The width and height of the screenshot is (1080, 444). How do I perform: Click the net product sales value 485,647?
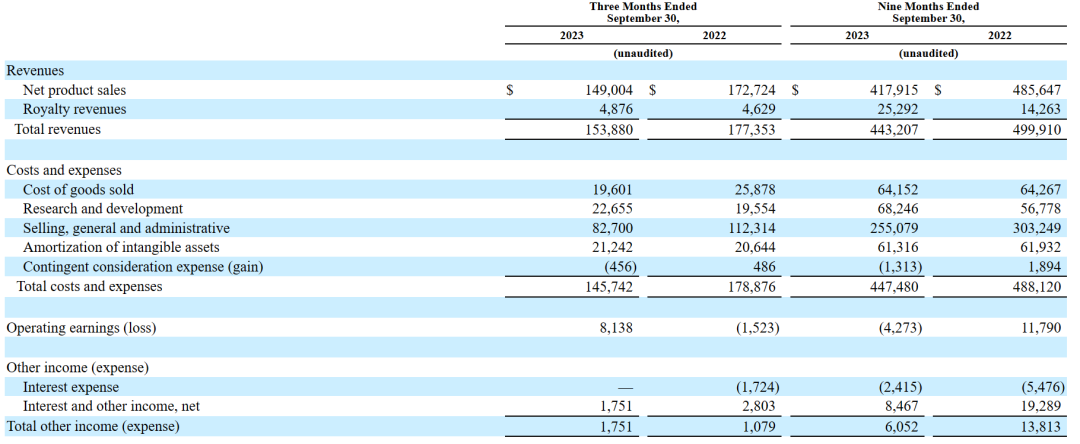coord(1038,90)
